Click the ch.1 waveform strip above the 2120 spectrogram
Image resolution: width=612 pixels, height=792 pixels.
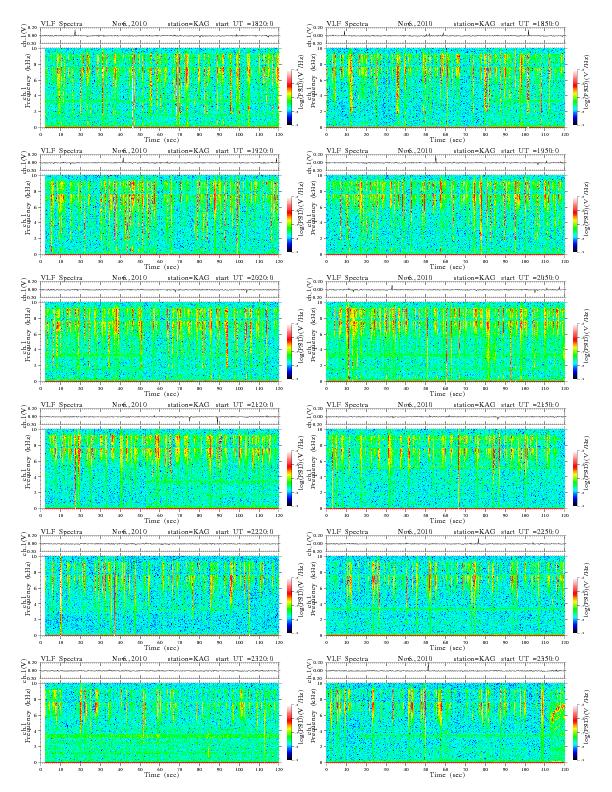tap(160, 417)
